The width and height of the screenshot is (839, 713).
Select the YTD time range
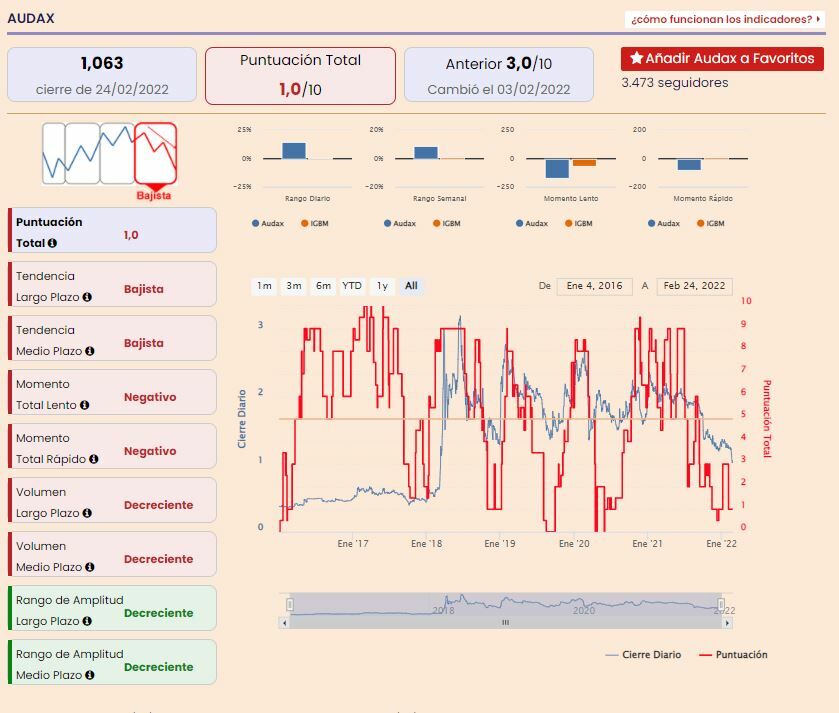(x=352, y=286)
